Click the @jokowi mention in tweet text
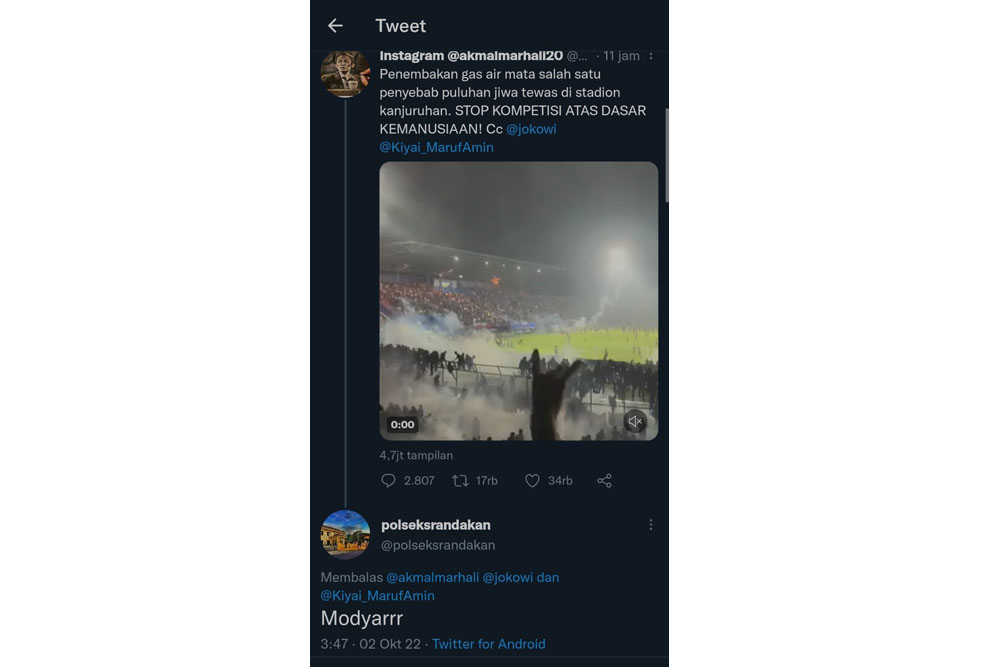This screenshot has height=667, width=1000. tap(531, 129)
